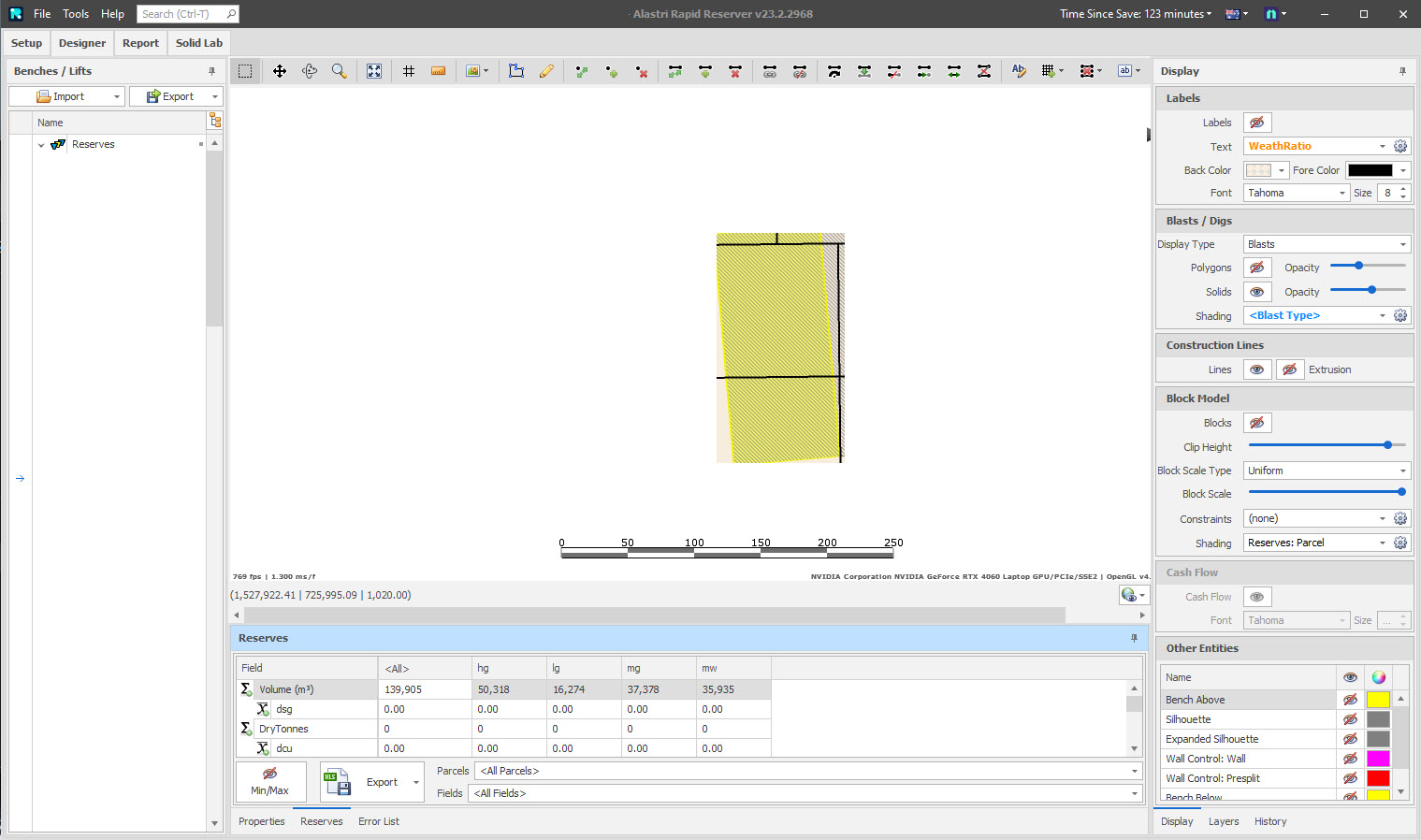This screenshot has width=1421, height=840.
Task: Click the Wall Control: Presplit red swatch
Action: click(1378, 778)
